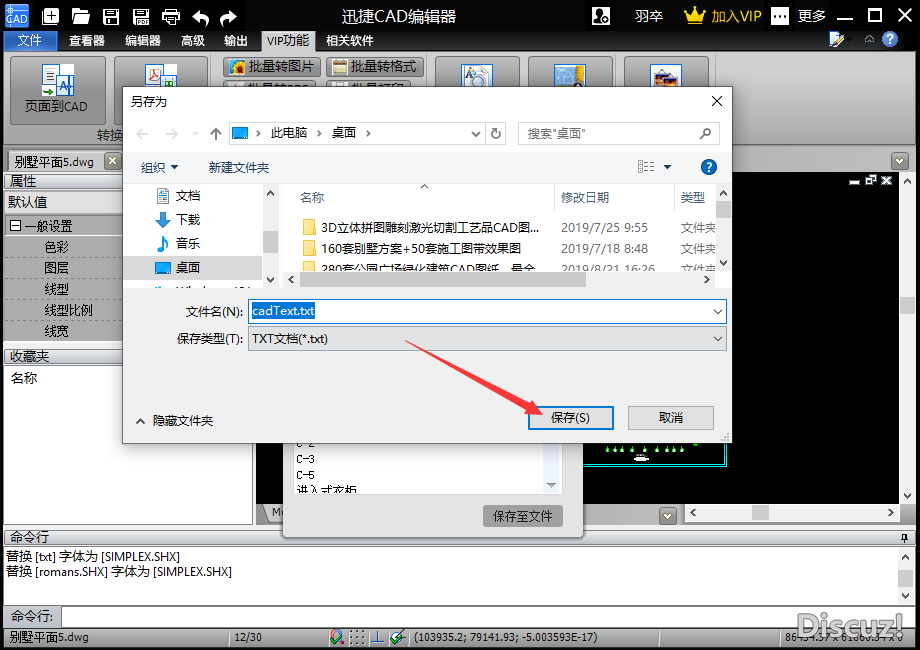Open the 文件 menu

pos(30,41)
